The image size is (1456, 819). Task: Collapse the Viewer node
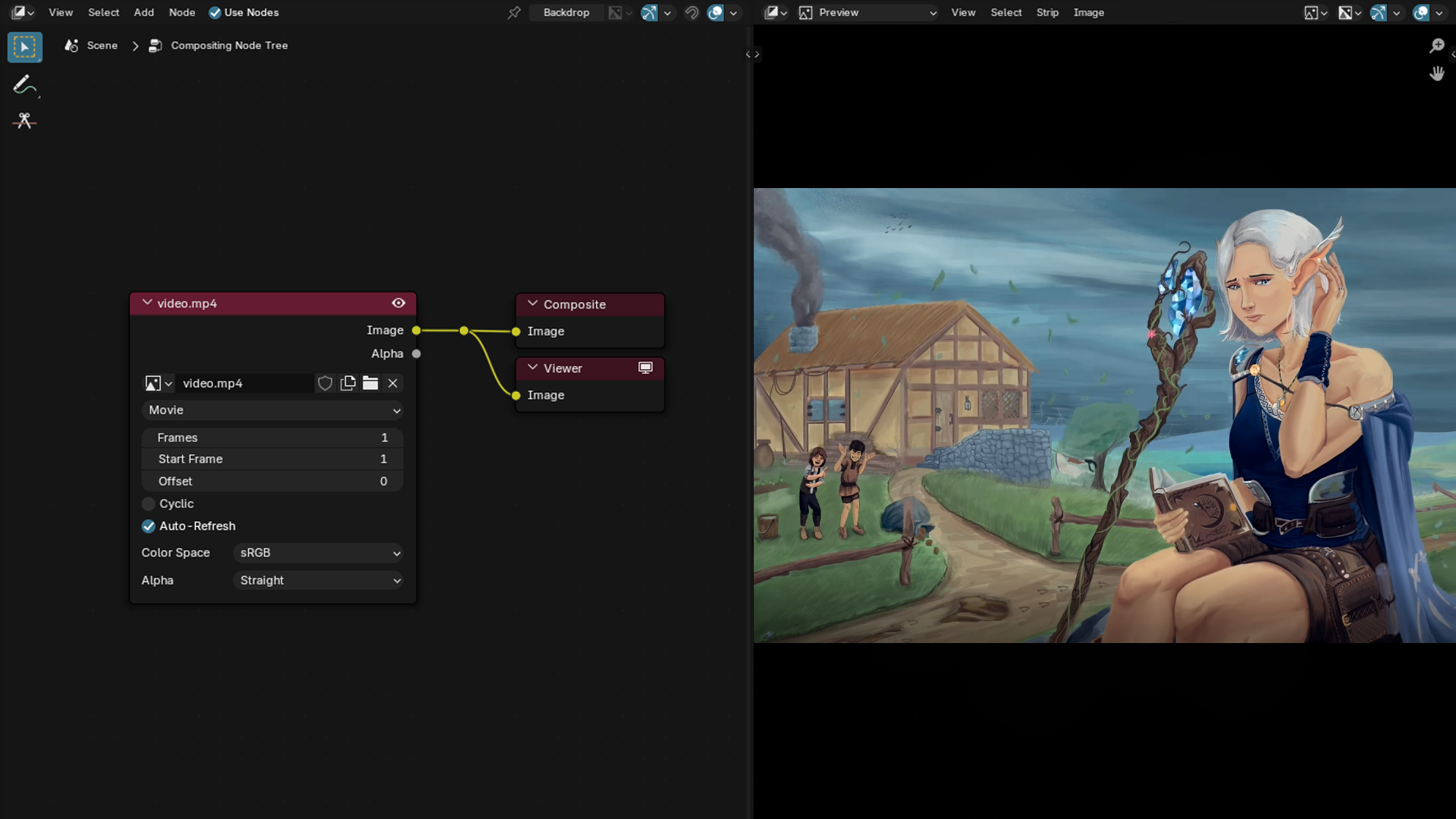(x=532, y=368)
